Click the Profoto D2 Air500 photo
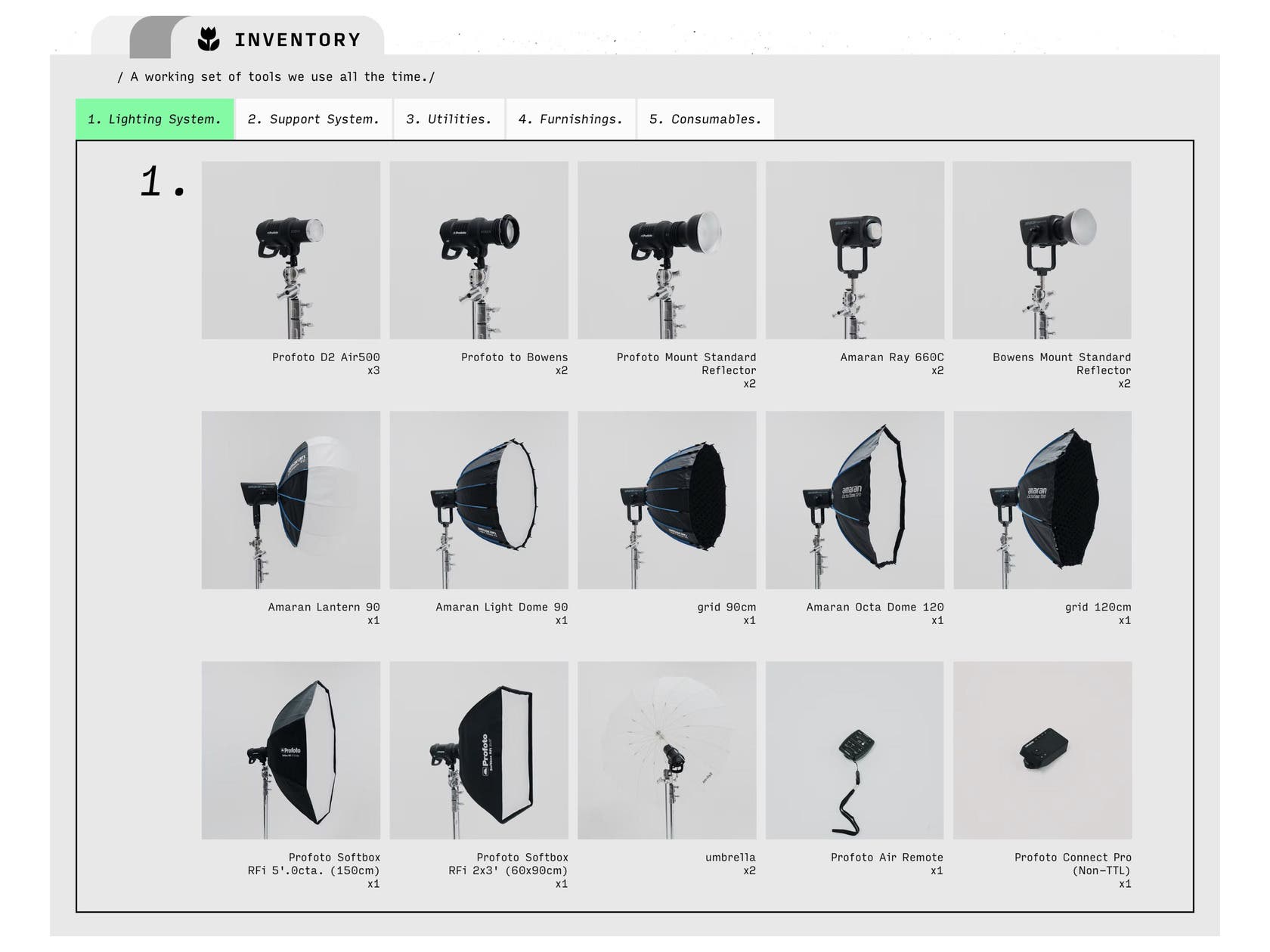Screen dimensions: 1270x952 (290, 250)
